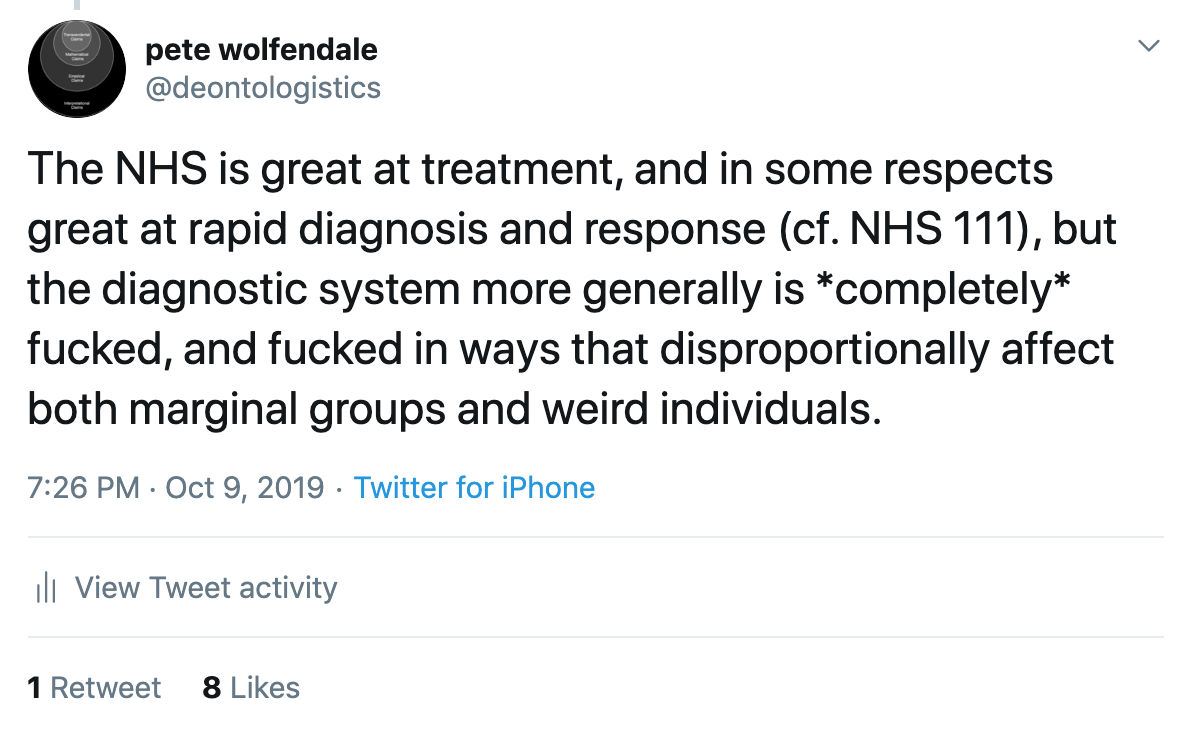Open the tweet options chevron menu
This screenshot has width=1194, height=736.
[1149, 46]
